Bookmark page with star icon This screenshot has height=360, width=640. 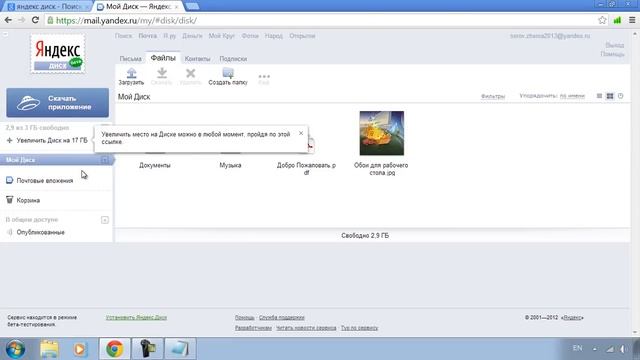tap(602, 20)
